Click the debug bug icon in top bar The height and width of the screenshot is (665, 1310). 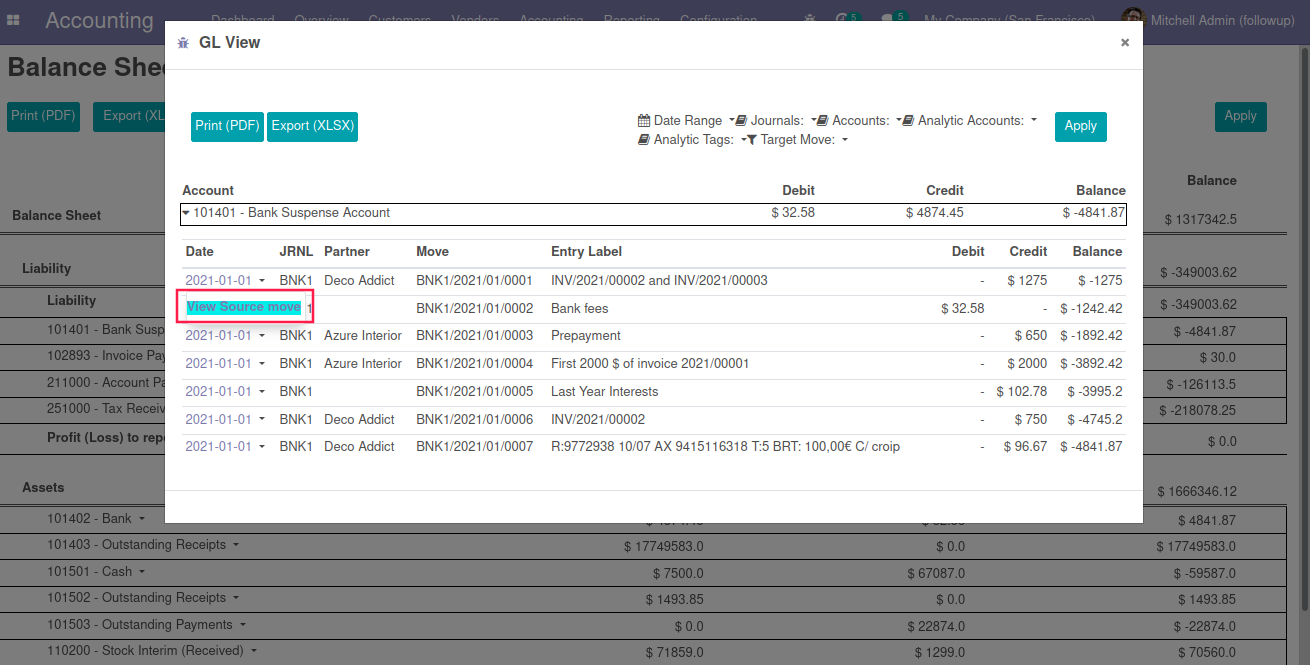(x=809, y=19)
